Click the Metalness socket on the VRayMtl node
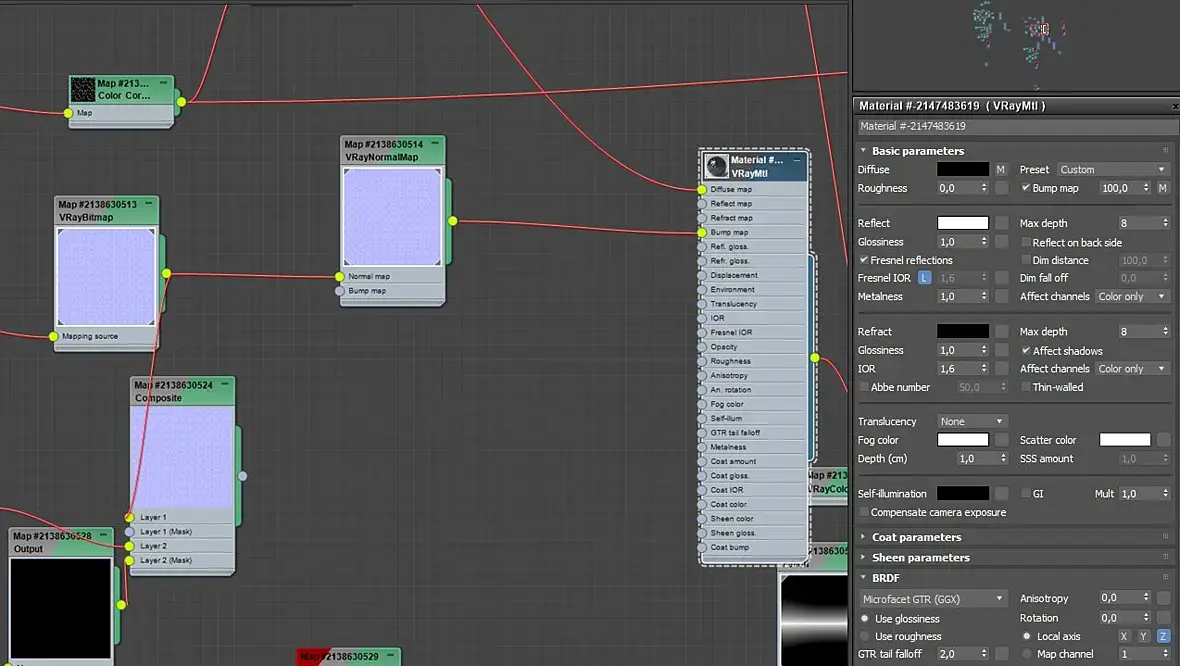The height and width of the screenshot is (666, 1180). coord(702,447)
